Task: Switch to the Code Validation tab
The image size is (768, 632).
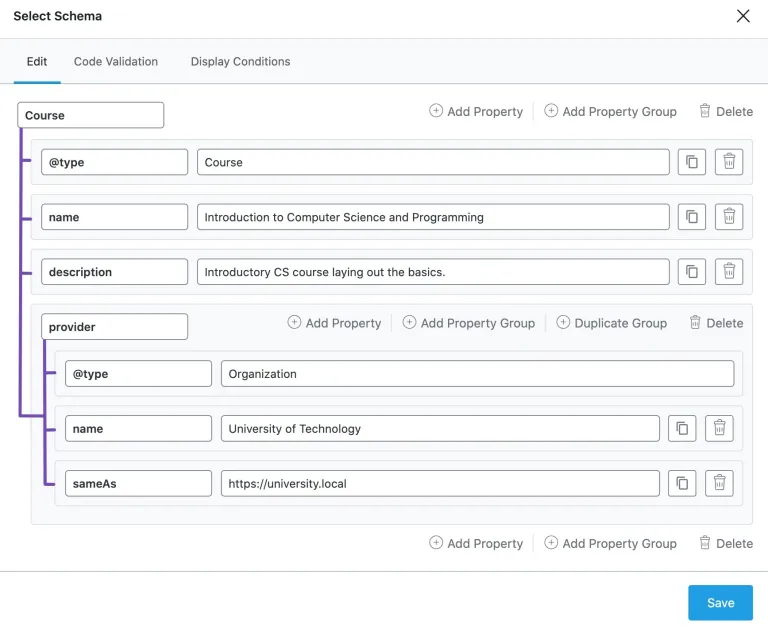Action: (x=116, y=62)
